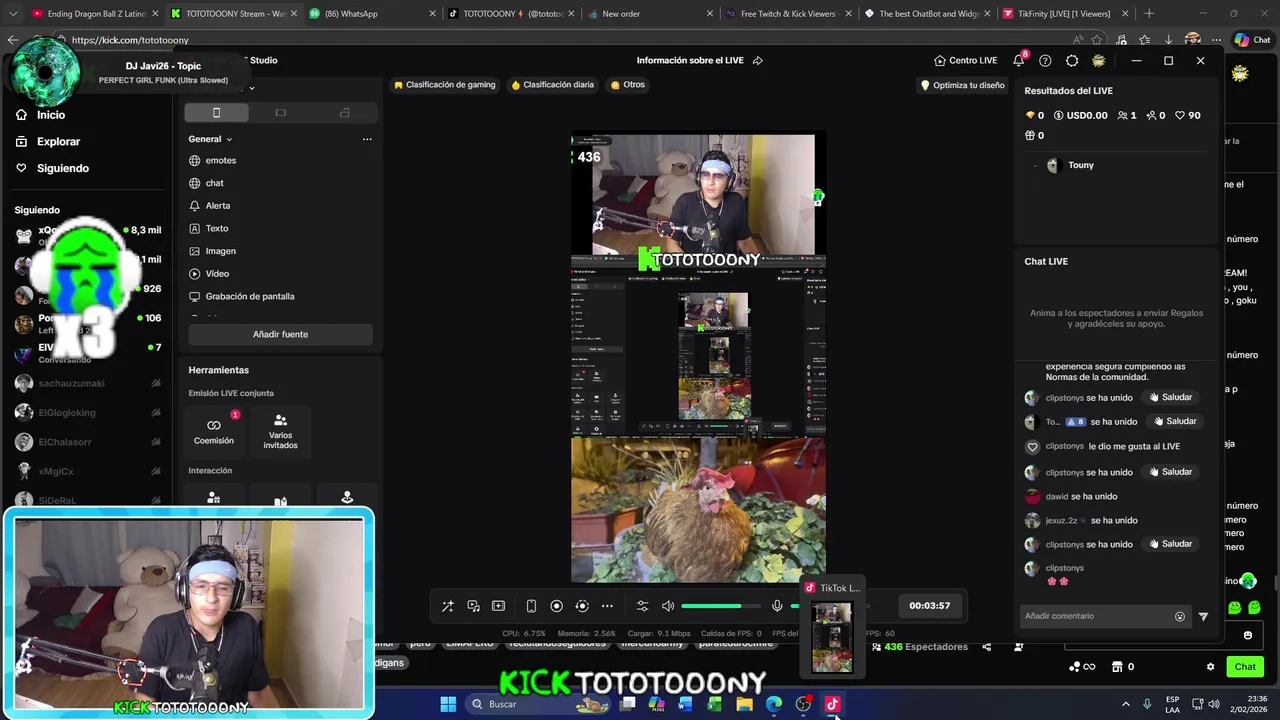
Task: Open the Coemisión tool
Action: 214,431
